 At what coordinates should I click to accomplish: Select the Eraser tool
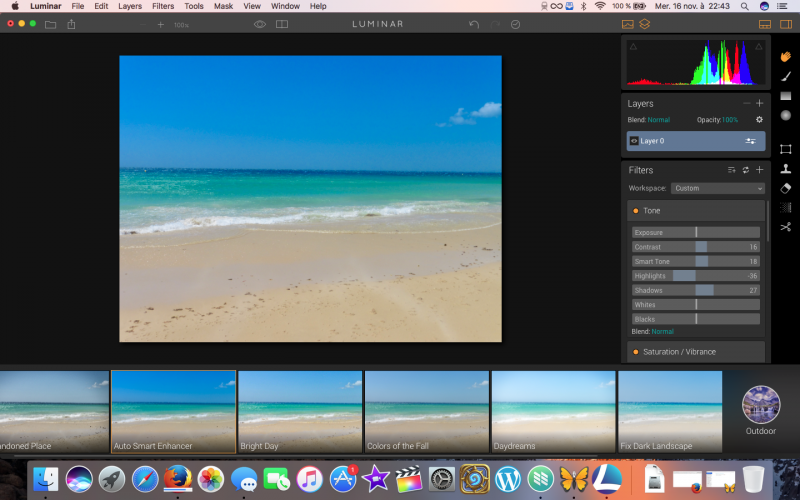[x=786, y=188]
